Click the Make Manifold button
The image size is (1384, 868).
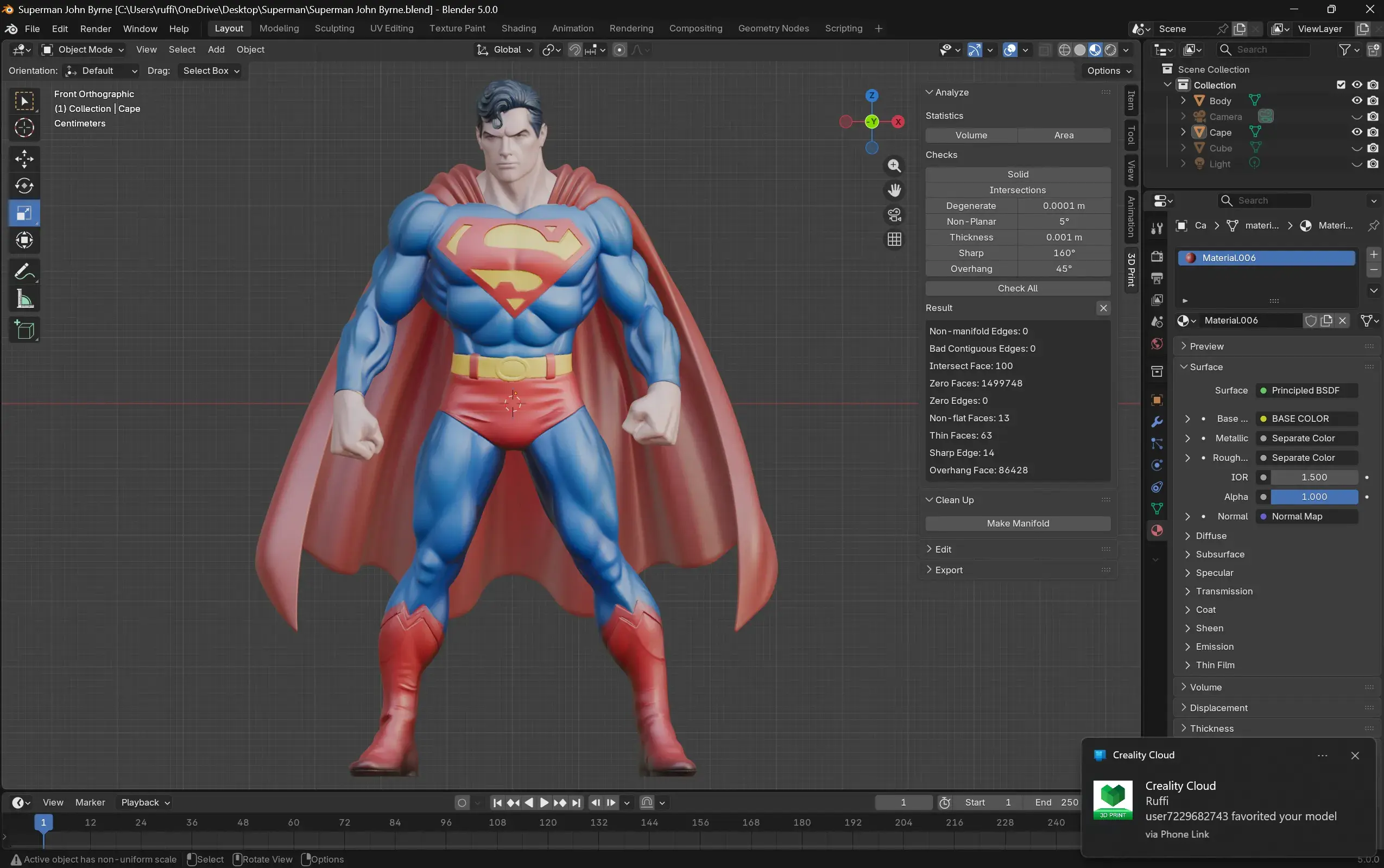click(1018, 523)
